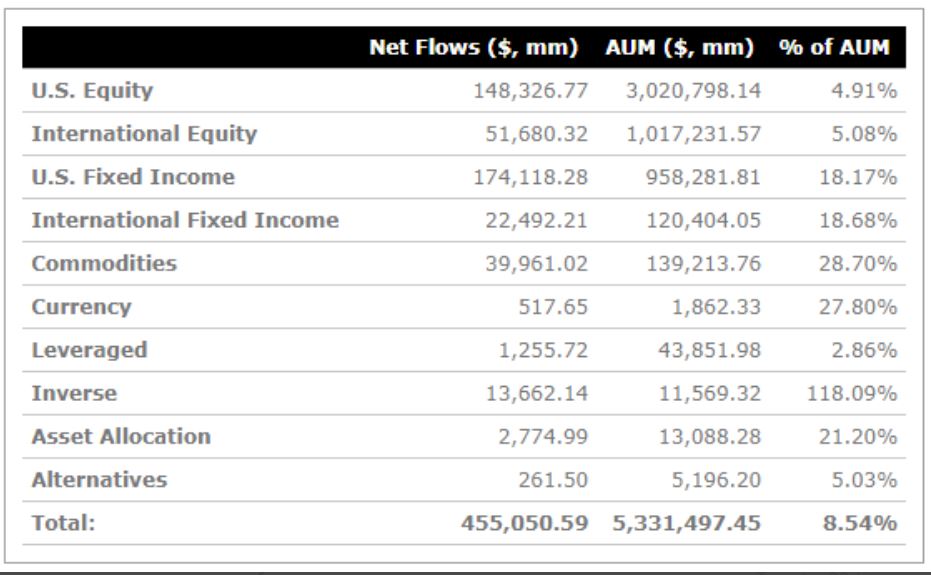931x575 pixels.
Task: Open the Alternatives category row
Action: click(96, 480)
